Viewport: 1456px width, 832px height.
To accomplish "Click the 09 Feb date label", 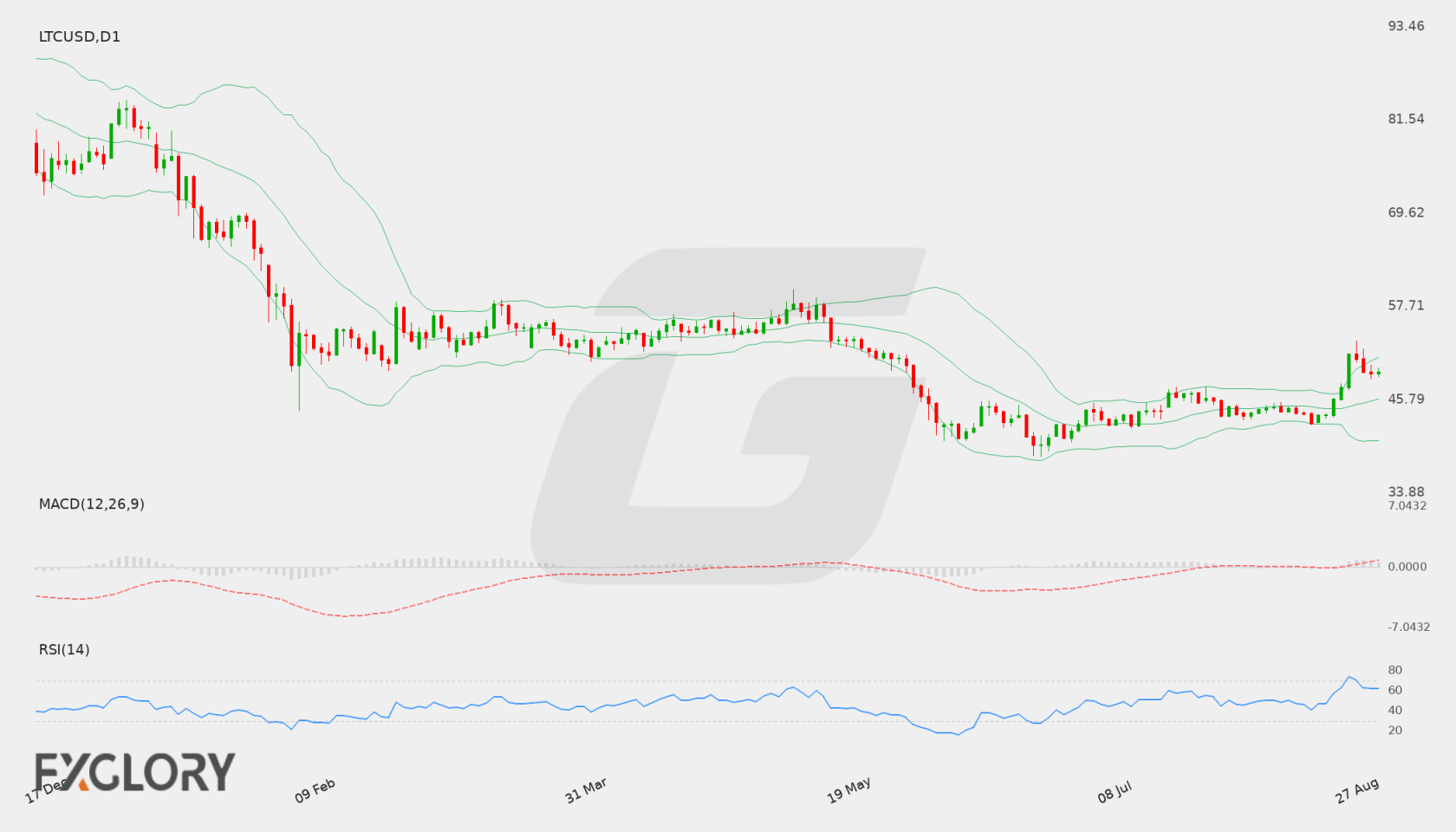I will [x=315, y=790].
